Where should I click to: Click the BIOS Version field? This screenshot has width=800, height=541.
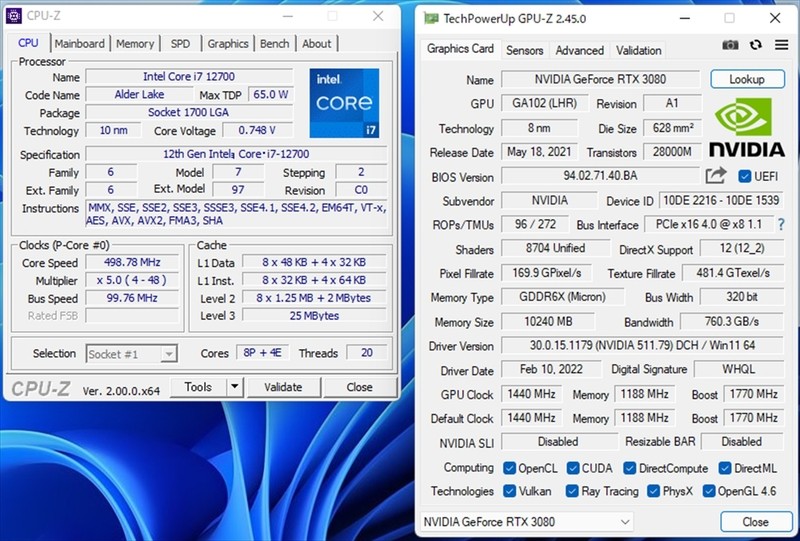click(601, 176)
